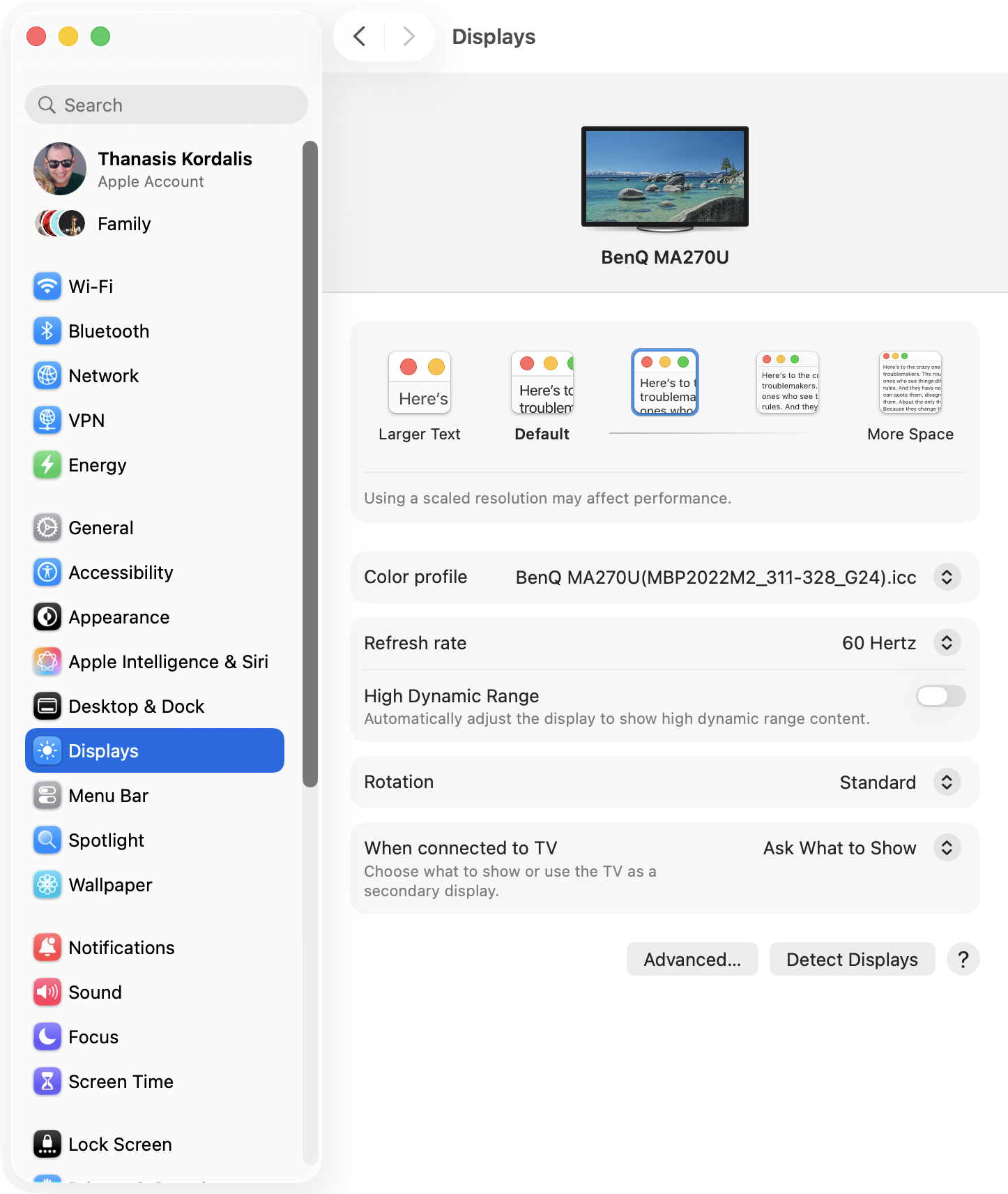
Task: Click the High Dynamic Range description text
Action: click(617, 719)
